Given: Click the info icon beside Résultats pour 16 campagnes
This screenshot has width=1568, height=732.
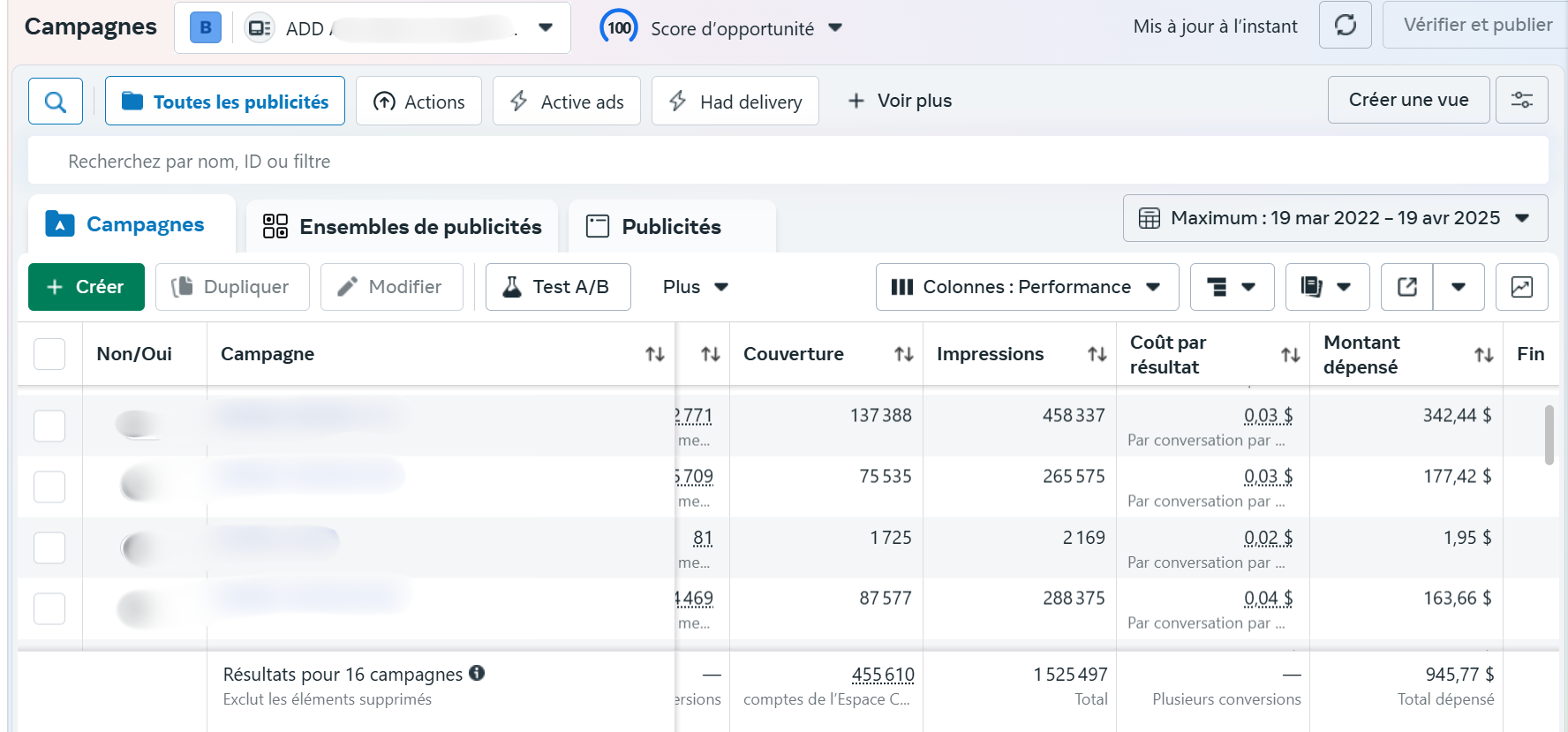Looking at the screenshot, I should [477, 673].
